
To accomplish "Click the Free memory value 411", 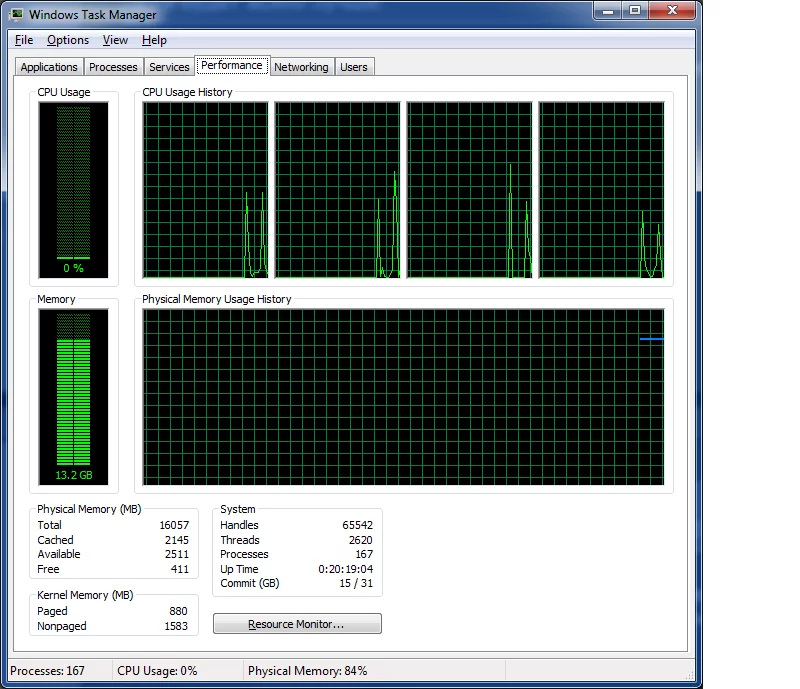I will coord(180,569).
